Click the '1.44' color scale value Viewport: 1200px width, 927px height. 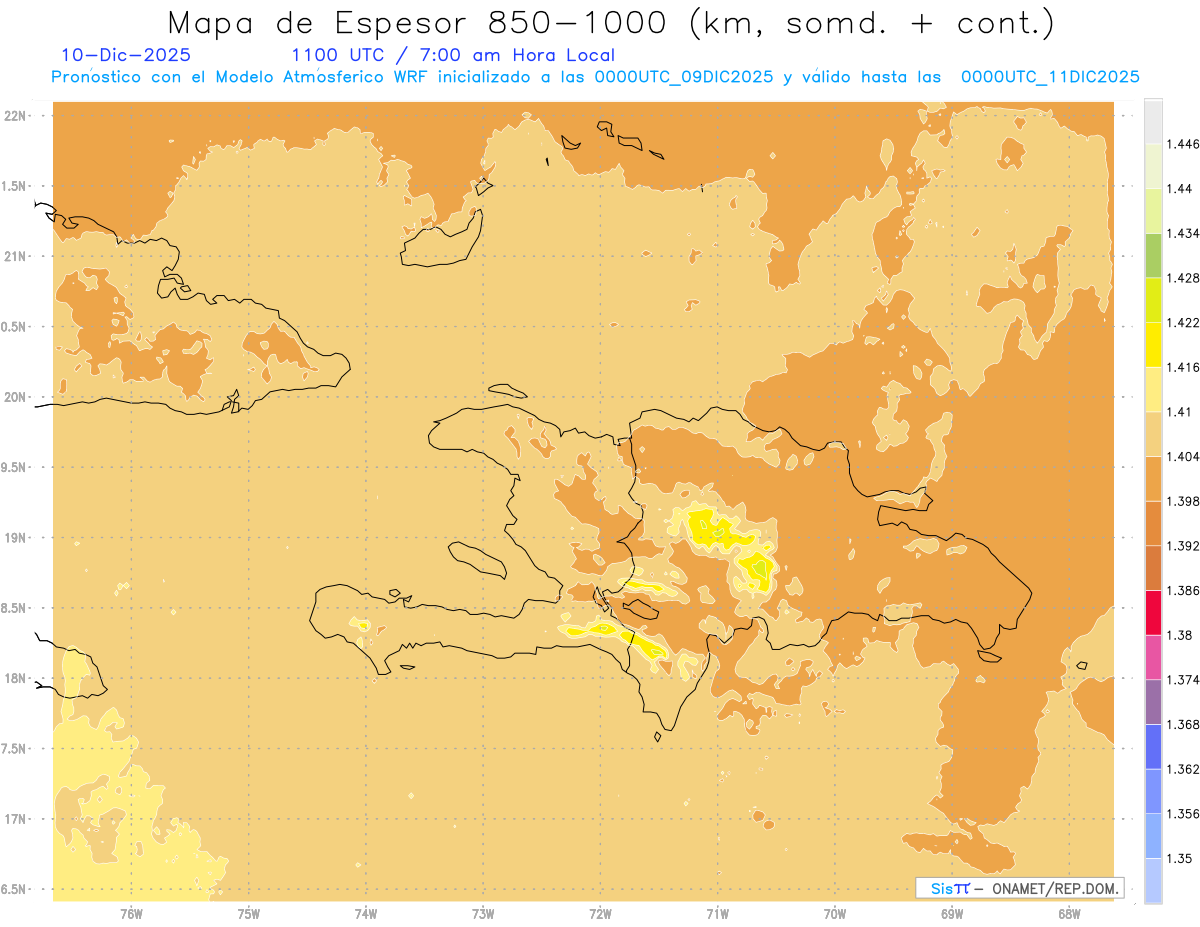click(1181, 189)
